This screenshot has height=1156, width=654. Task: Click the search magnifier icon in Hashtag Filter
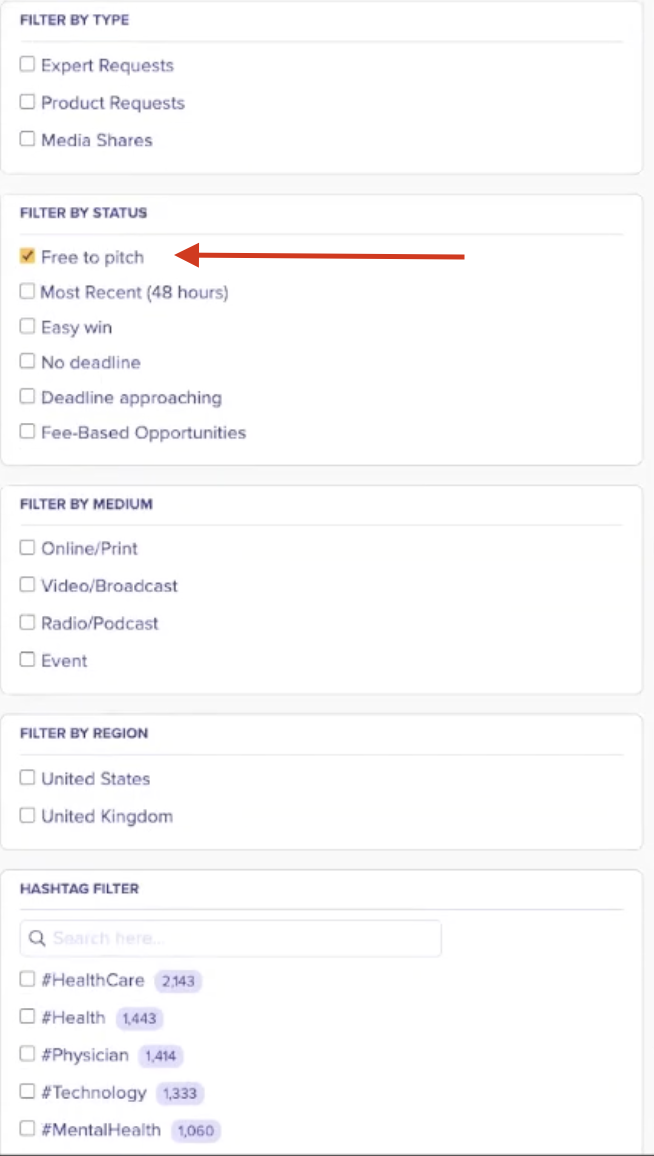[37, 939]
